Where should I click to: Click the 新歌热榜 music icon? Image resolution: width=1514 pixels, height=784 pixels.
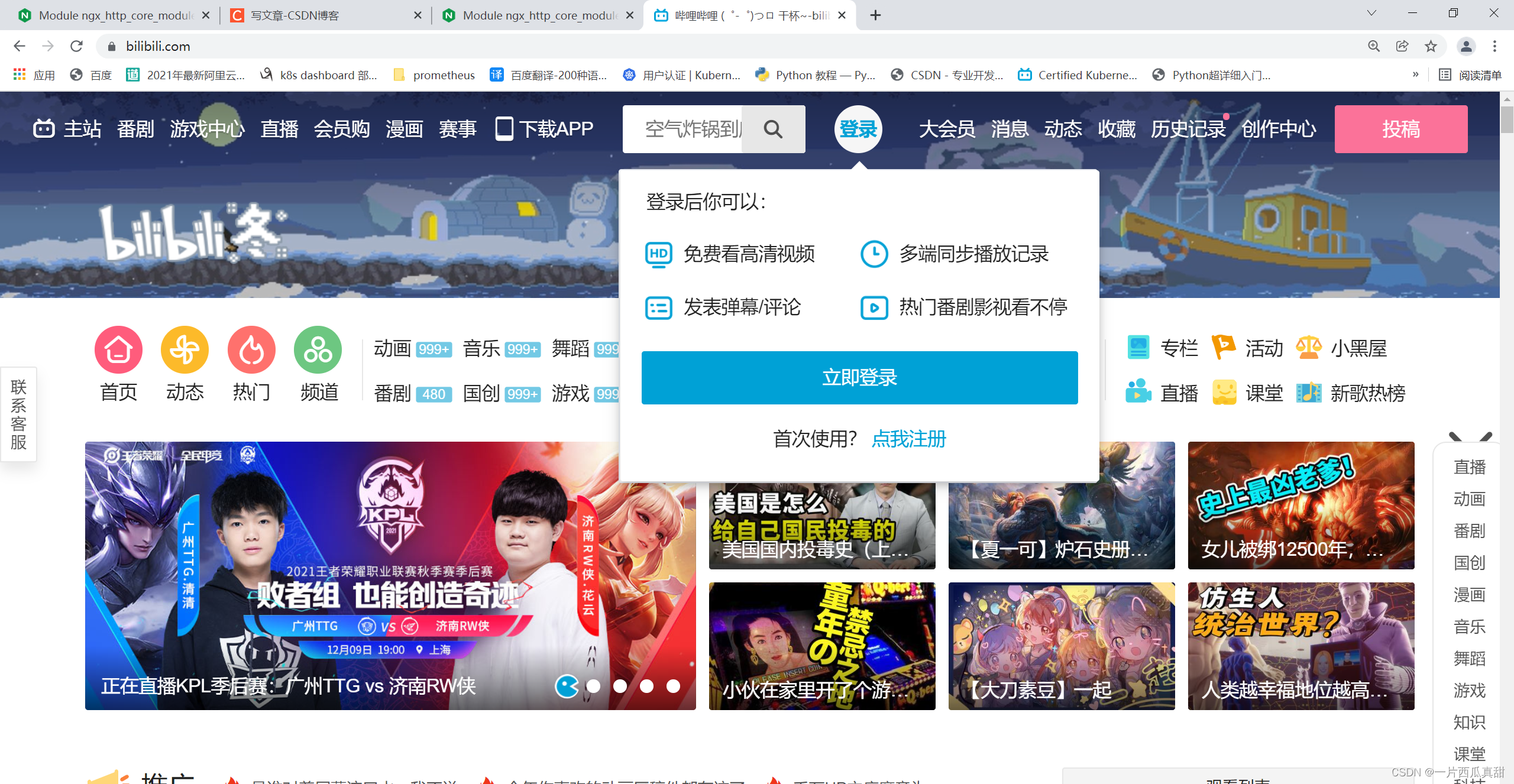[1308, 392]
